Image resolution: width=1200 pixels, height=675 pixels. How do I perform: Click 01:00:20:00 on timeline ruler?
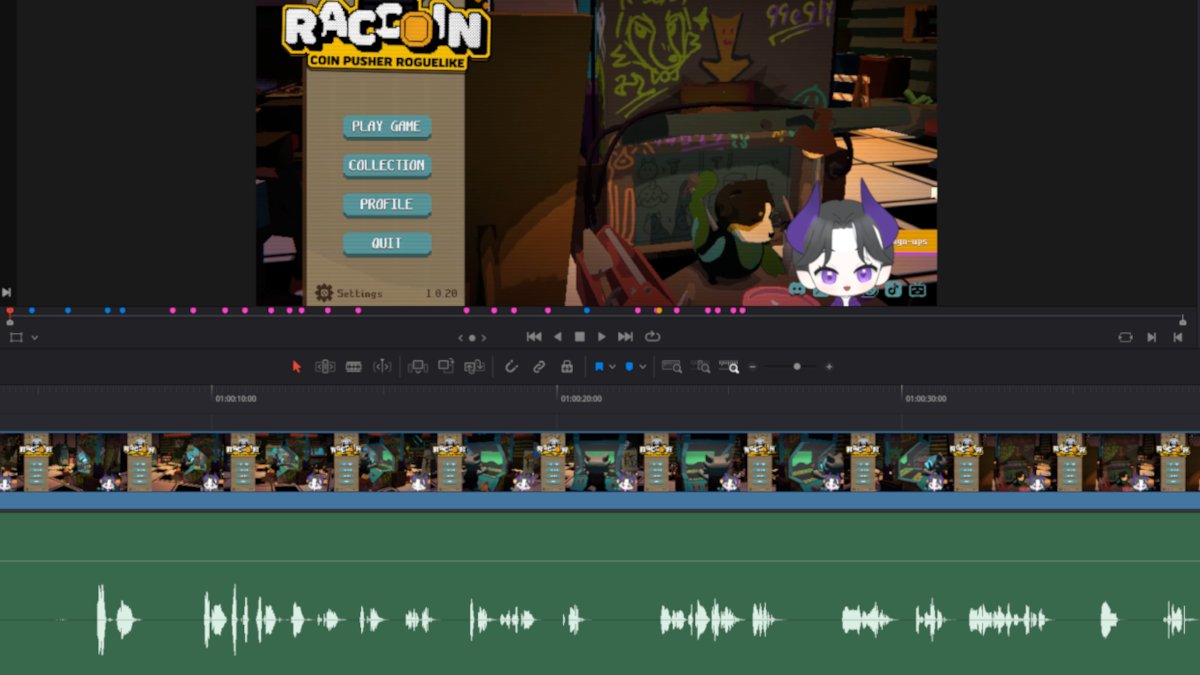[581, 398]
